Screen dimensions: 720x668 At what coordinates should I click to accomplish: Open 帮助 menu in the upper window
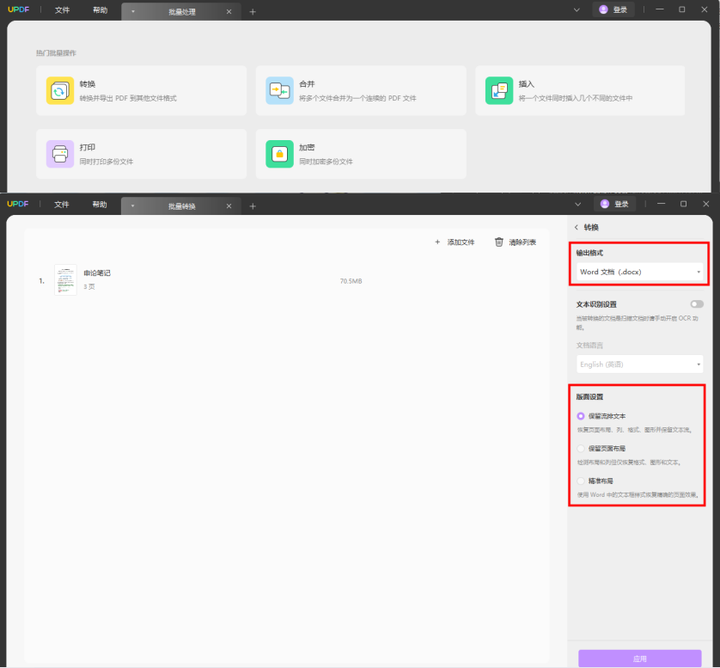pyautogui.click(x=100, y=10)
